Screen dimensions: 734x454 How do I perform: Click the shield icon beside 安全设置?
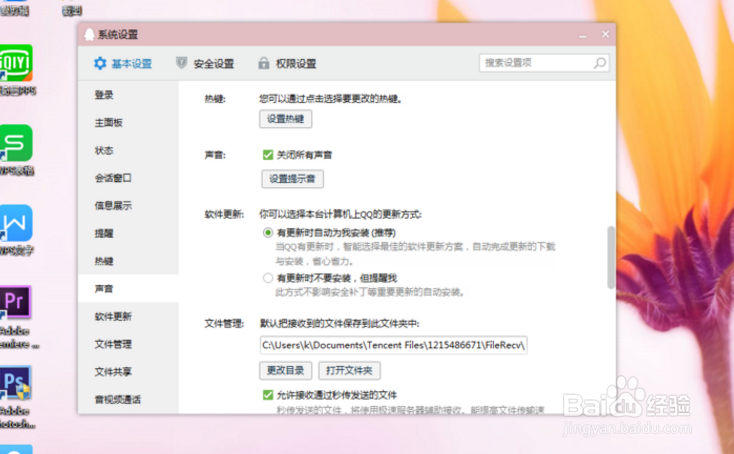181,63
